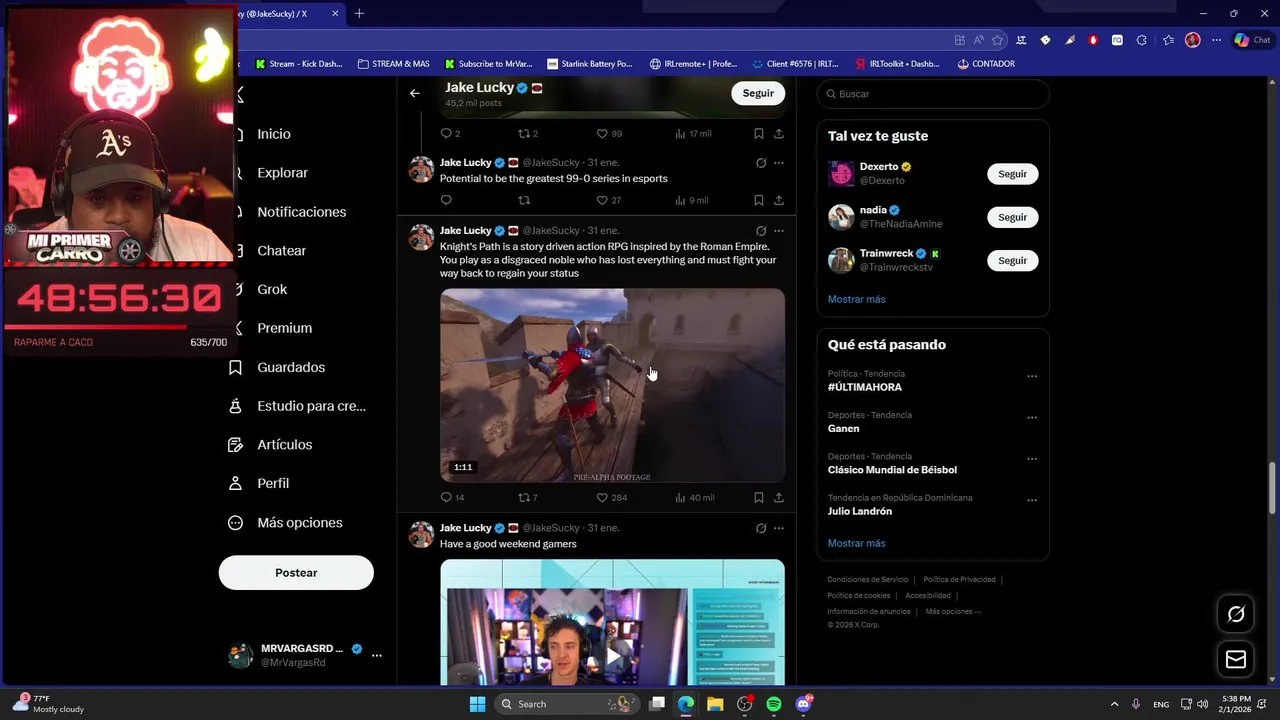Open Spotify from the taskbar
This screenshot has height=720, width=1280.
coord(774,704)
